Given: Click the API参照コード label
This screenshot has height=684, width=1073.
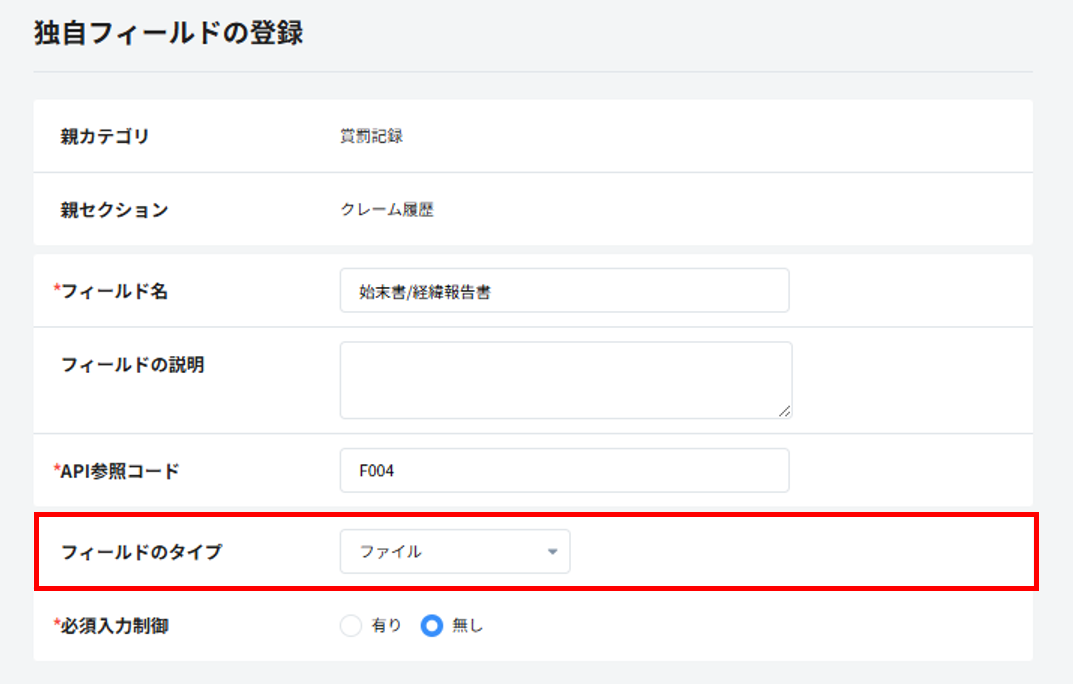Looking at the screenshot, I should (120, 471).
